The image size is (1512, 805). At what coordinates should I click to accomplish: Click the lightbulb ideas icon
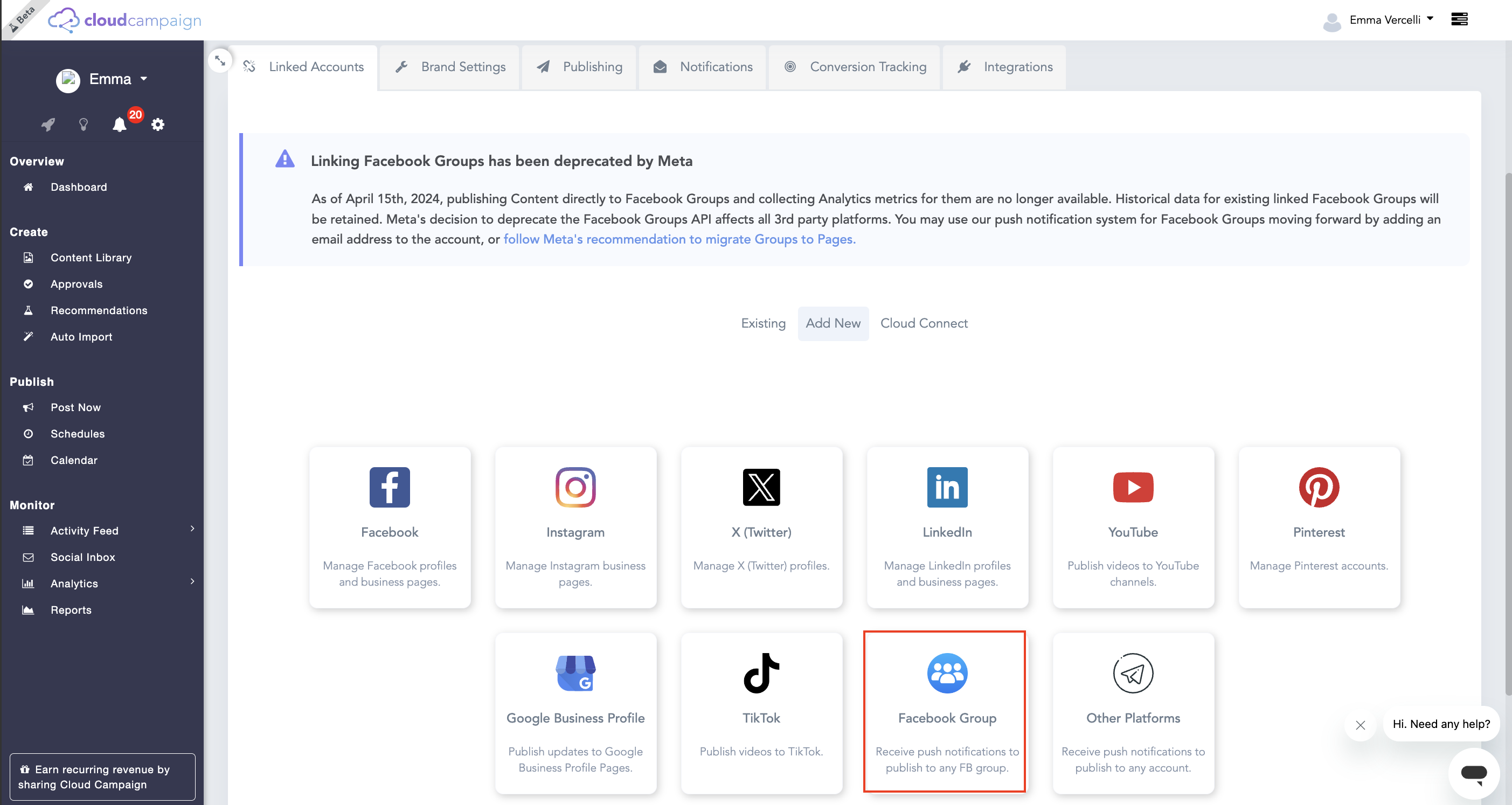(84, 124)
